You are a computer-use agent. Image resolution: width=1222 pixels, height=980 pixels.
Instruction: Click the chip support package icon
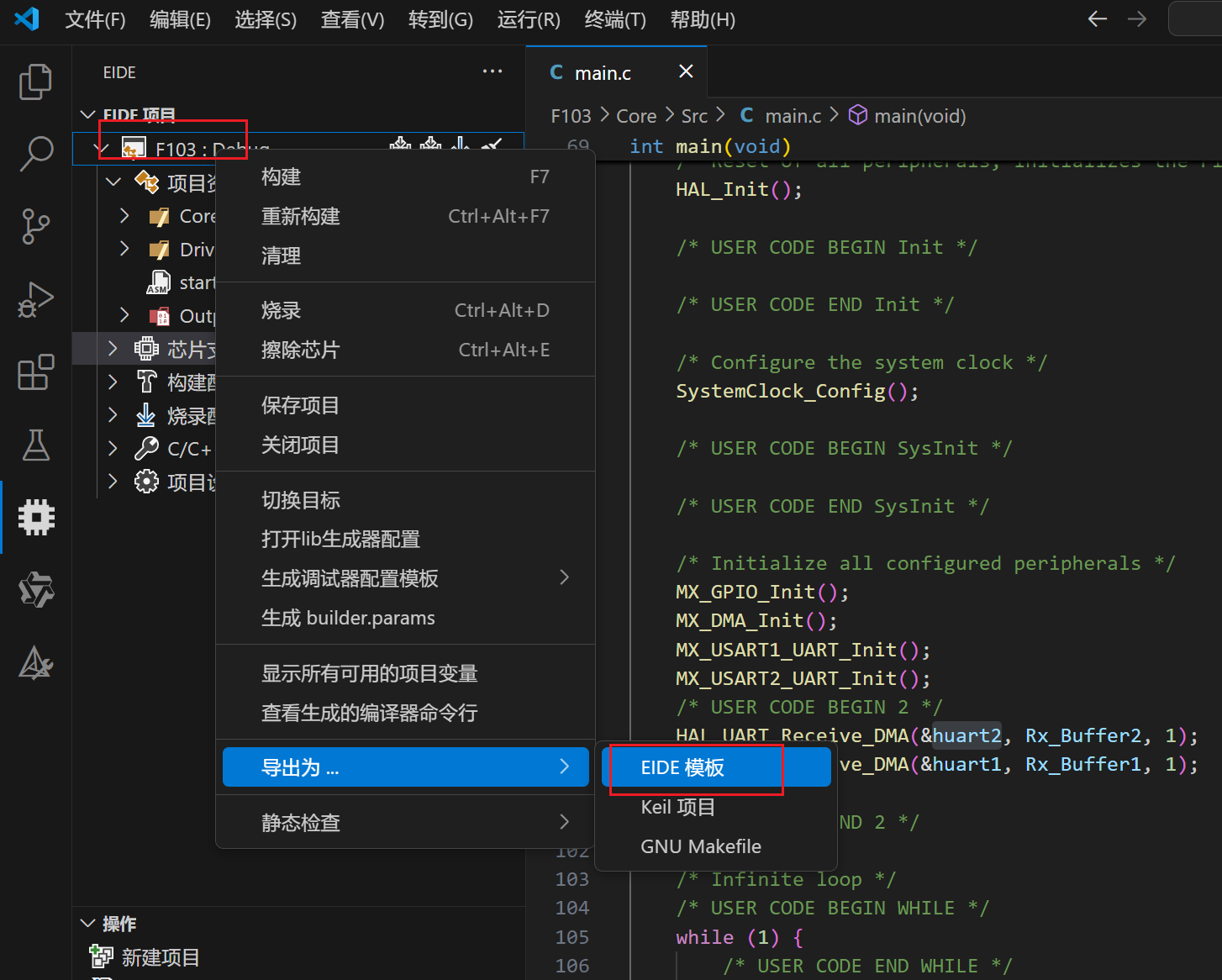pyautogui.click(x=146, y=348)
